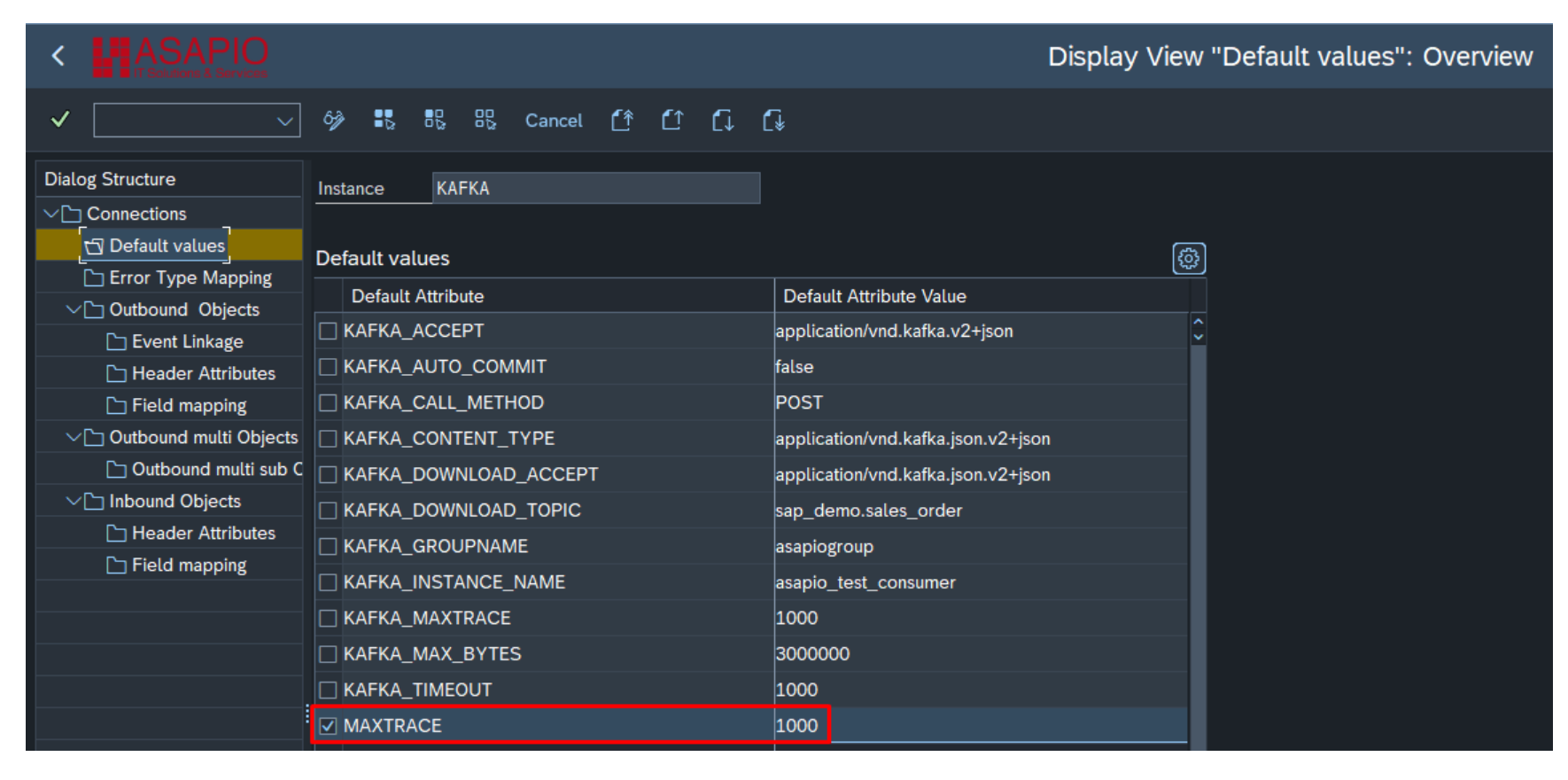
Task: Click Outbound multi sub folder icon
Action: (x=116, y=470)
